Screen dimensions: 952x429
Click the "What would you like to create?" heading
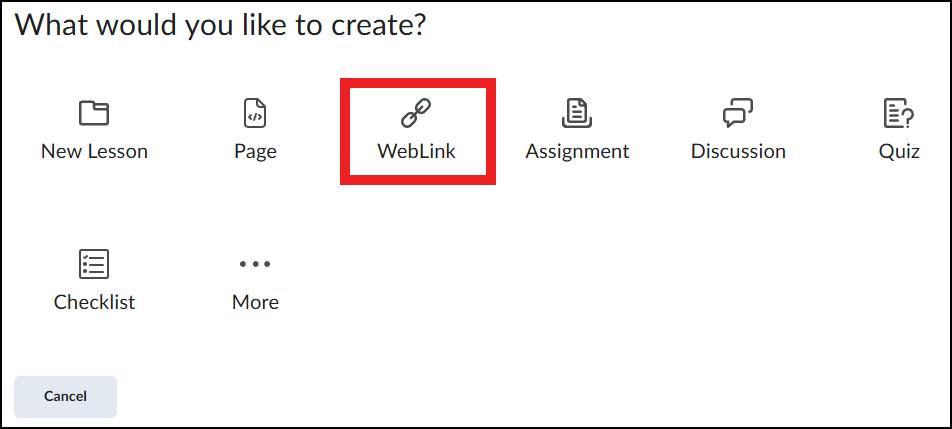pyautogui.click(x=220, y=24)
